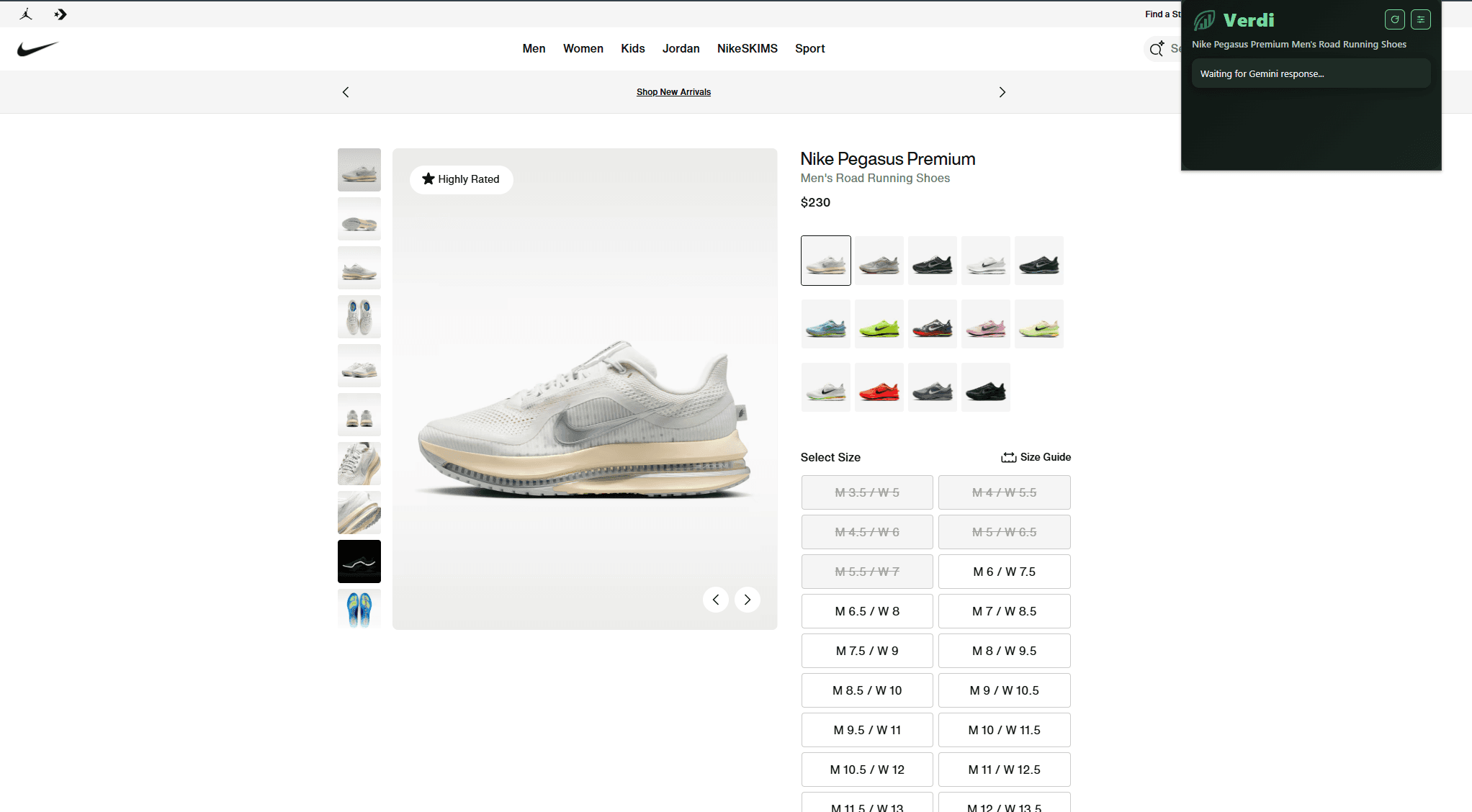Click the 'Waiting for Gemini response...' message
1472x812 pixels.
tap(1311, 73)
